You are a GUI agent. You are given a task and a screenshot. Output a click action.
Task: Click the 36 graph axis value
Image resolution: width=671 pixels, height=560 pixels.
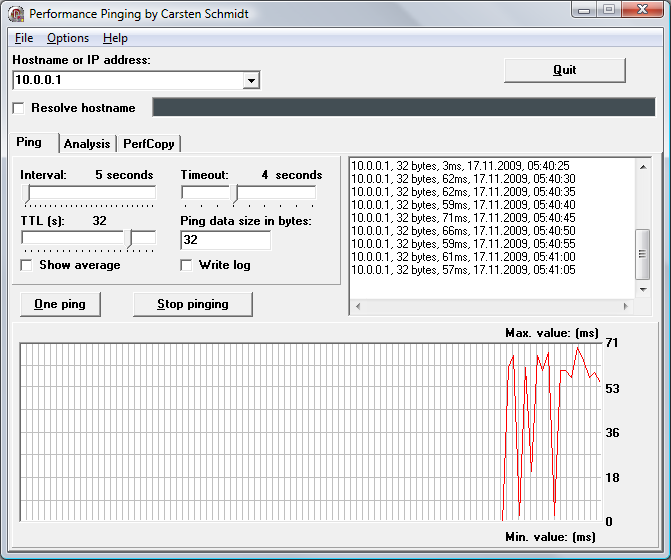[x=612, y=433]
